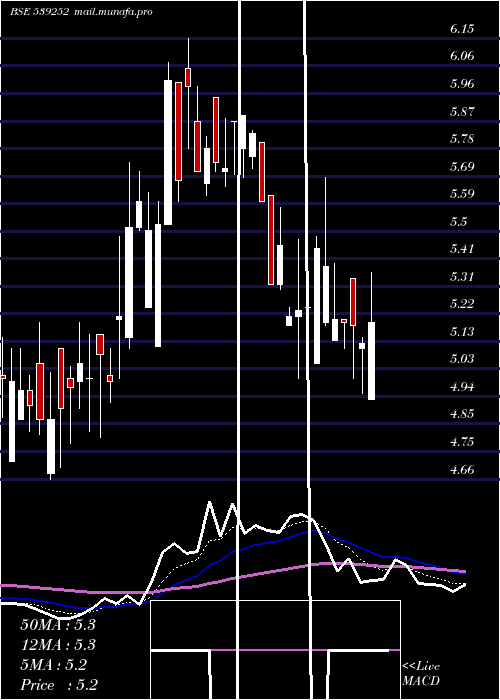Click the 5.13 price axis label
The image size is (500, 700).
pyautogui.click(x=462, y=332)
